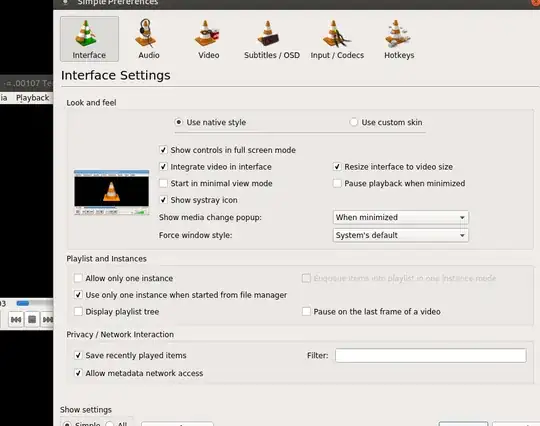This screenshot has width=540, height=426.
Task: Select Use custom skin radio button
Action: point(354,122)
